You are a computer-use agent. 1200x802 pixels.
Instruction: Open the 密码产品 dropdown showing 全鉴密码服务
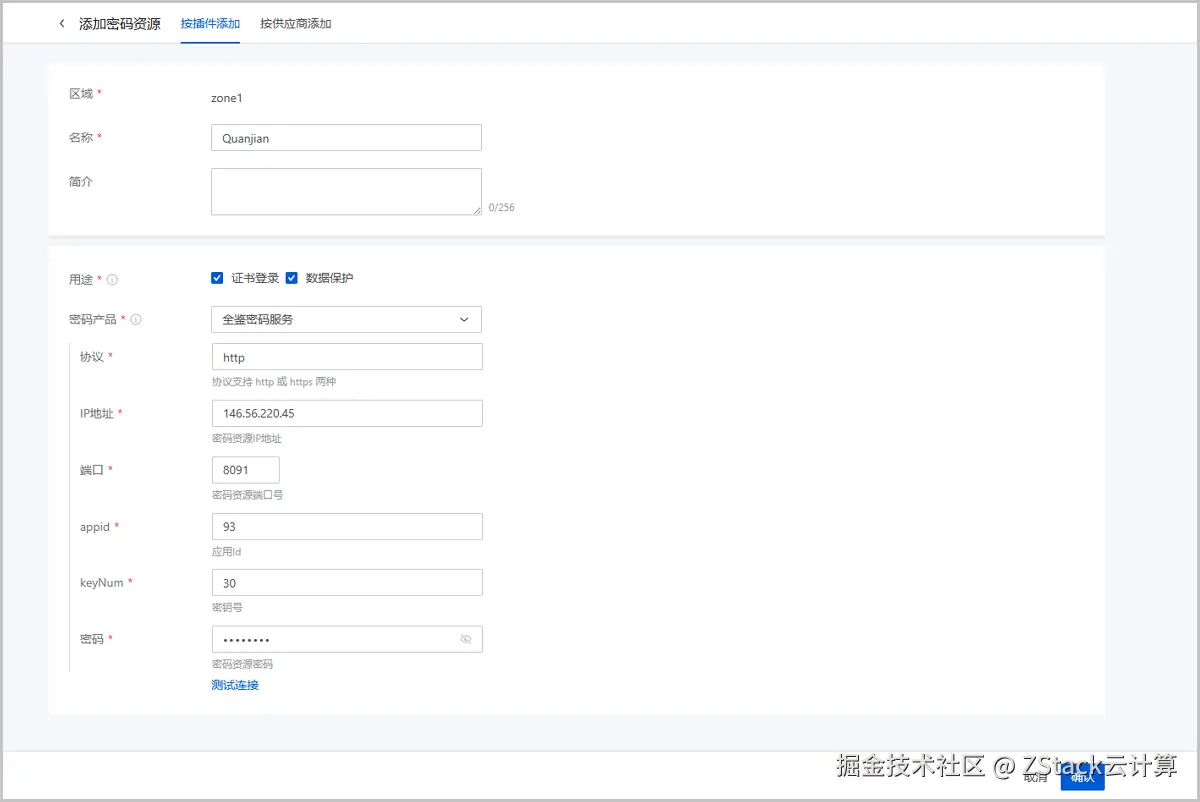point(346,319)
